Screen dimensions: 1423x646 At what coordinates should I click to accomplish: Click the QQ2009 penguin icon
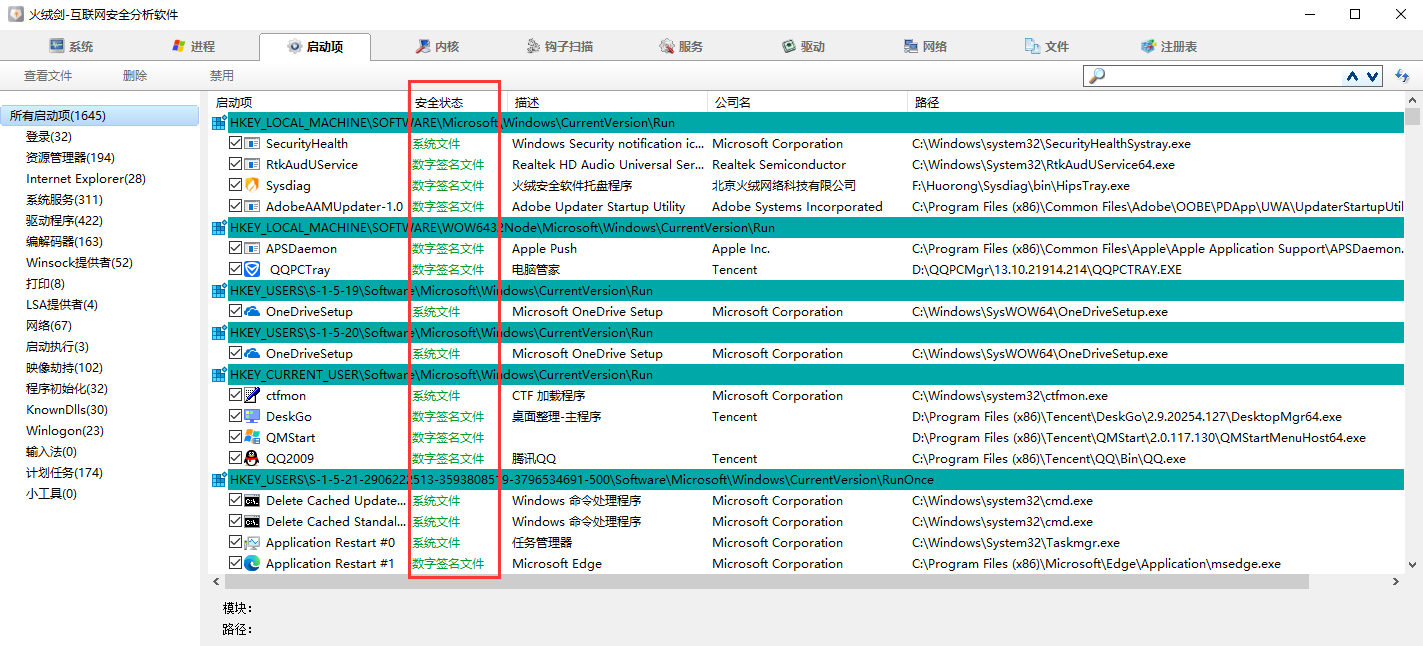252,459
